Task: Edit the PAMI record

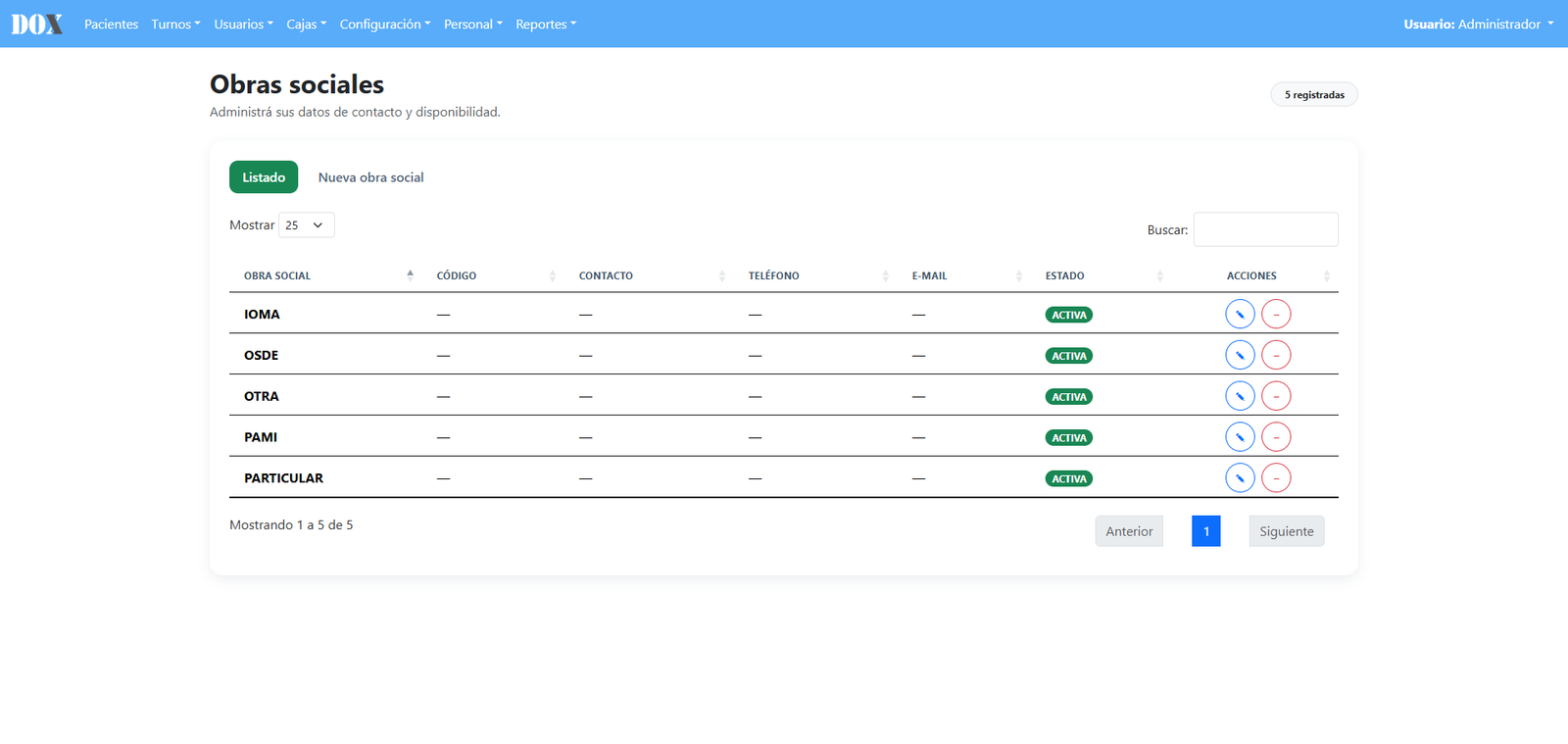Action: coord(1240,437)
